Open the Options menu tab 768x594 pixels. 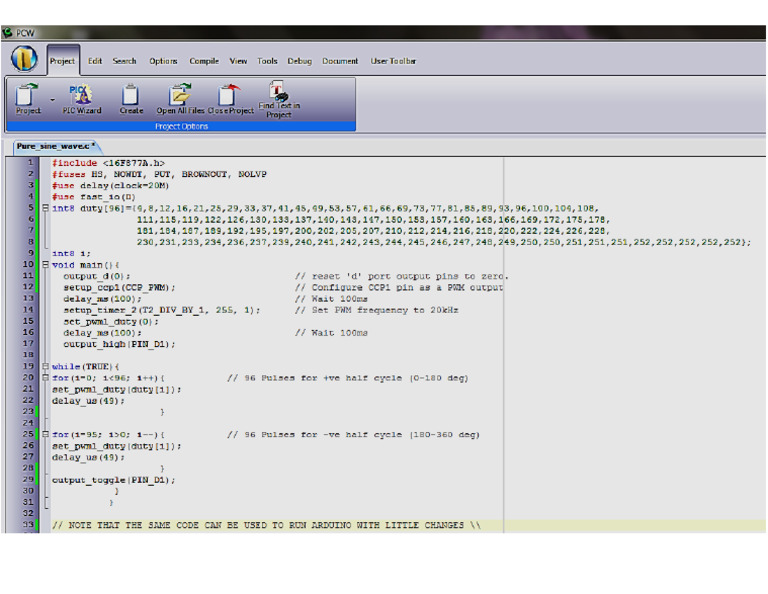[163, 61]
